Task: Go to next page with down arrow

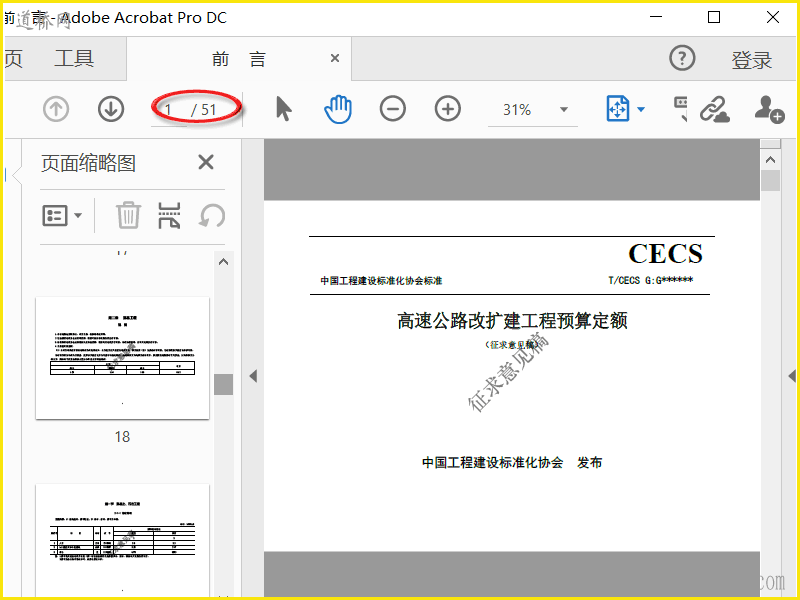Action: [x=111, y=109]
